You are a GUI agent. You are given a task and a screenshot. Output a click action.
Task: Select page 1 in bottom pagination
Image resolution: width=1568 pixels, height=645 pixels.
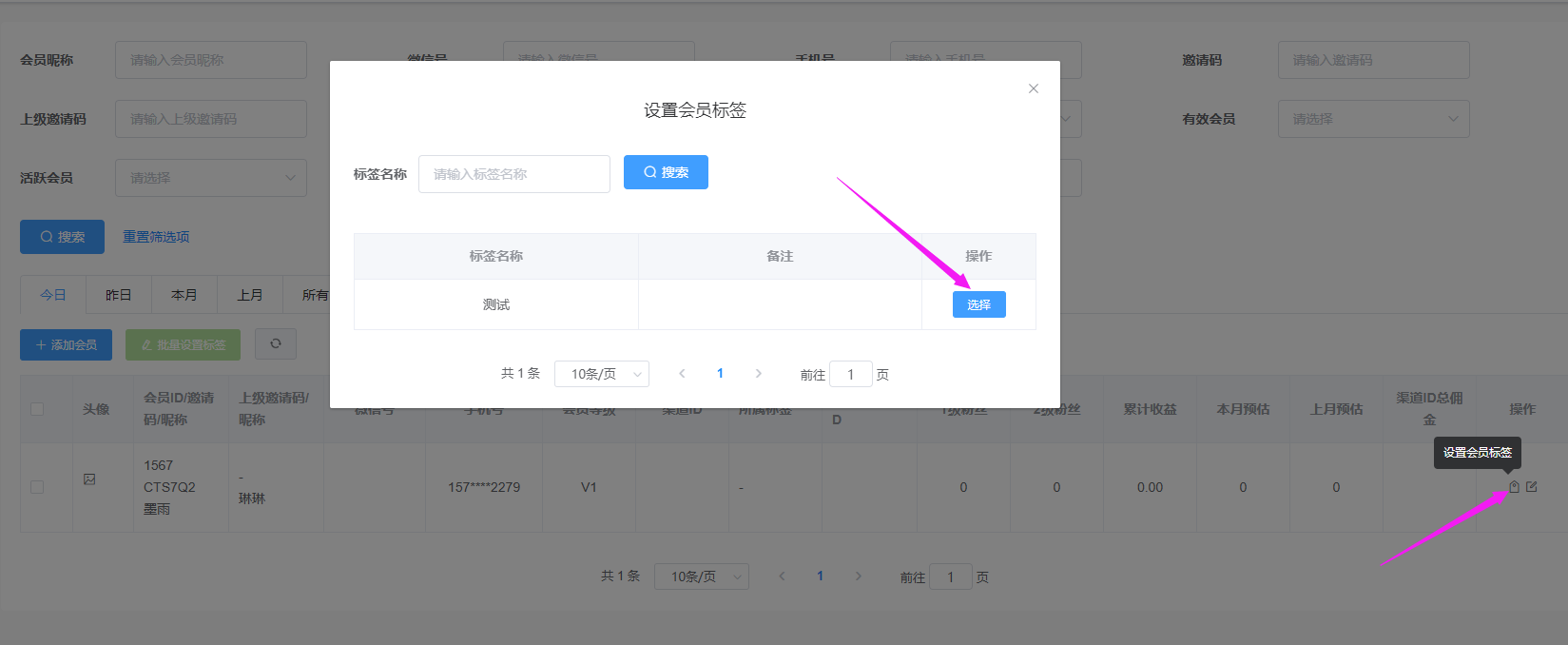820,577
